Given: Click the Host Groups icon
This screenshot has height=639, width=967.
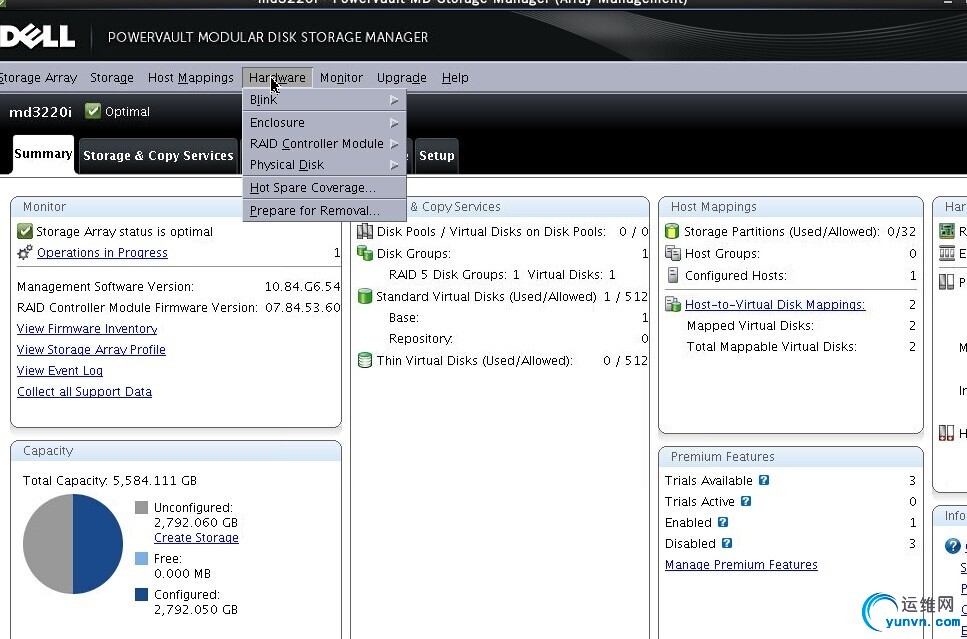Looking at the screenshot, I should (673, 253).
